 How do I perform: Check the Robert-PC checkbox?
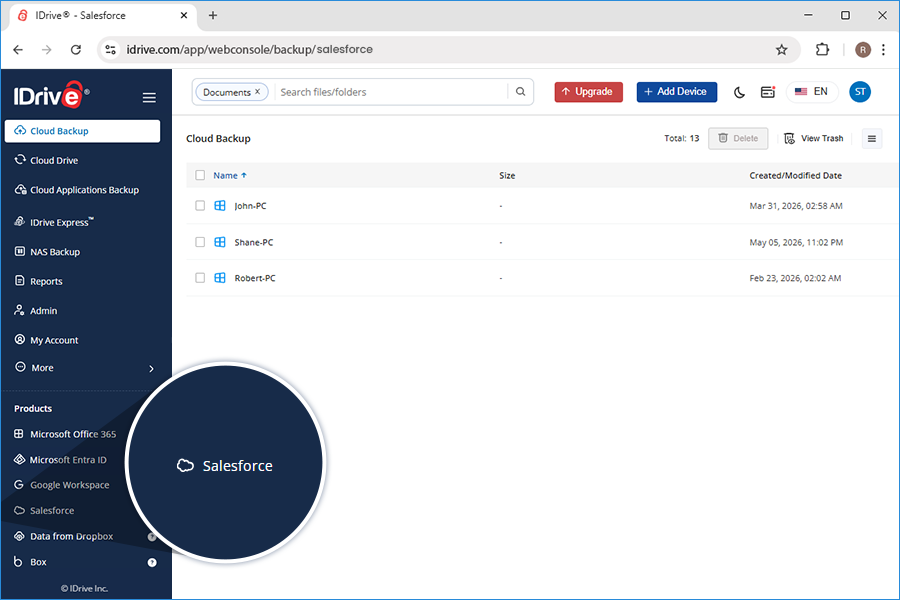tap(200, 278)
